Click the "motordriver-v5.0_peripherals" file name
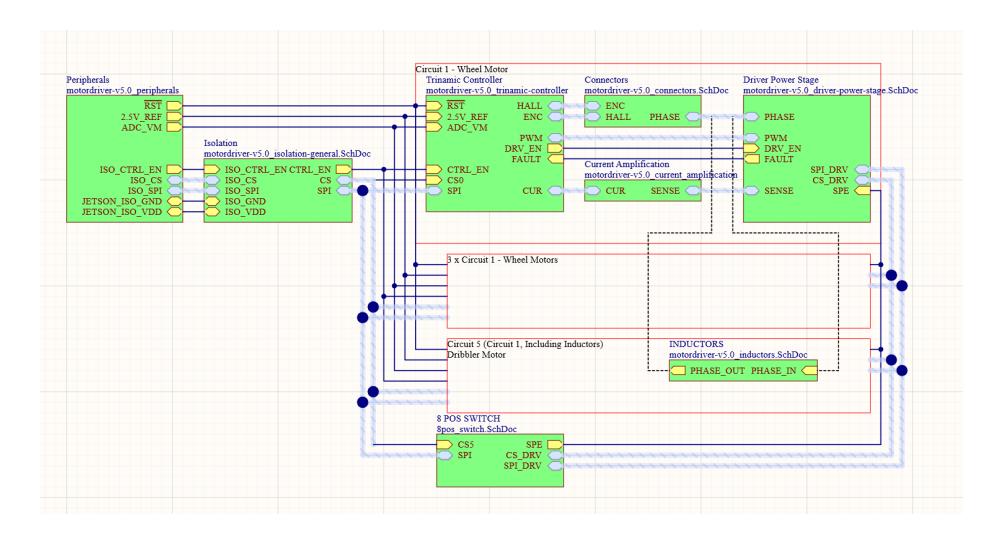 pos(122,91)
